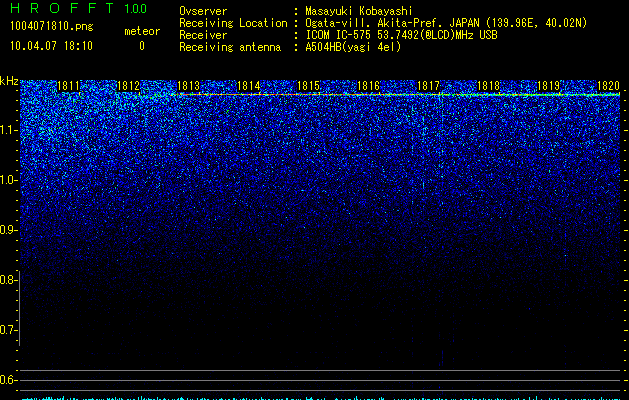This screenshot has height=400, width=629.
Task: Click the date 10.04.07 18:10
Action: pyautogui.click(x=51, y=46)
